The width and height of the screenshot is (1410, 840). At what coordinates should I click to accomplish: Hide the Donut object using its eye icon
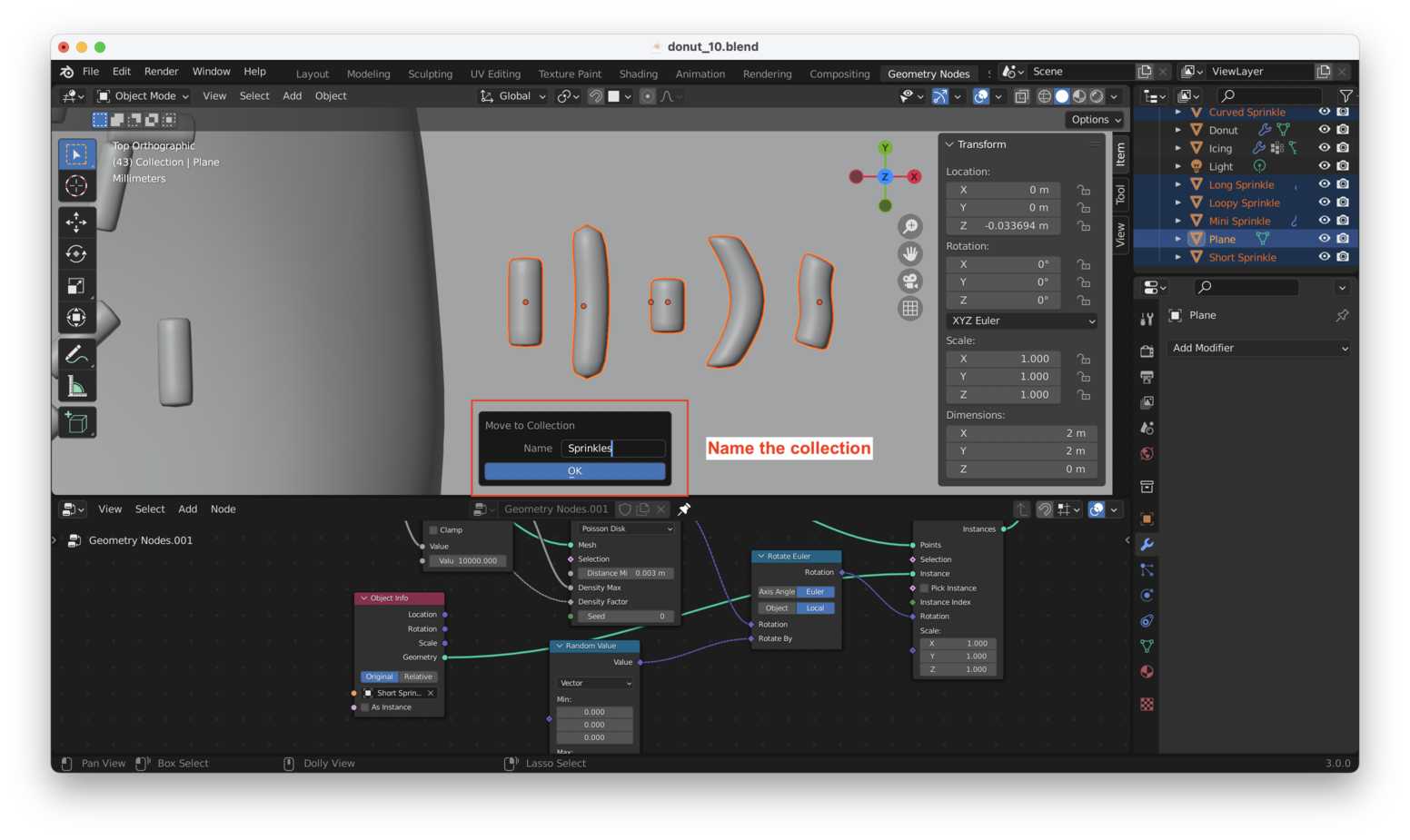pos(1324,130)
